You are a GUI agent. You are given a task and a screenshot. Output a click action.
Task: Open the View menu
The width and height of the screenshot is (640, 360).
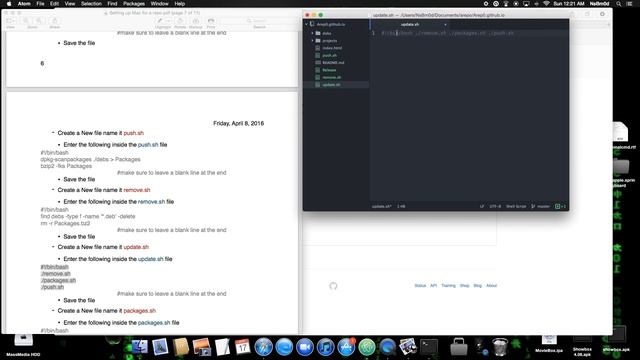pos(70,4)
